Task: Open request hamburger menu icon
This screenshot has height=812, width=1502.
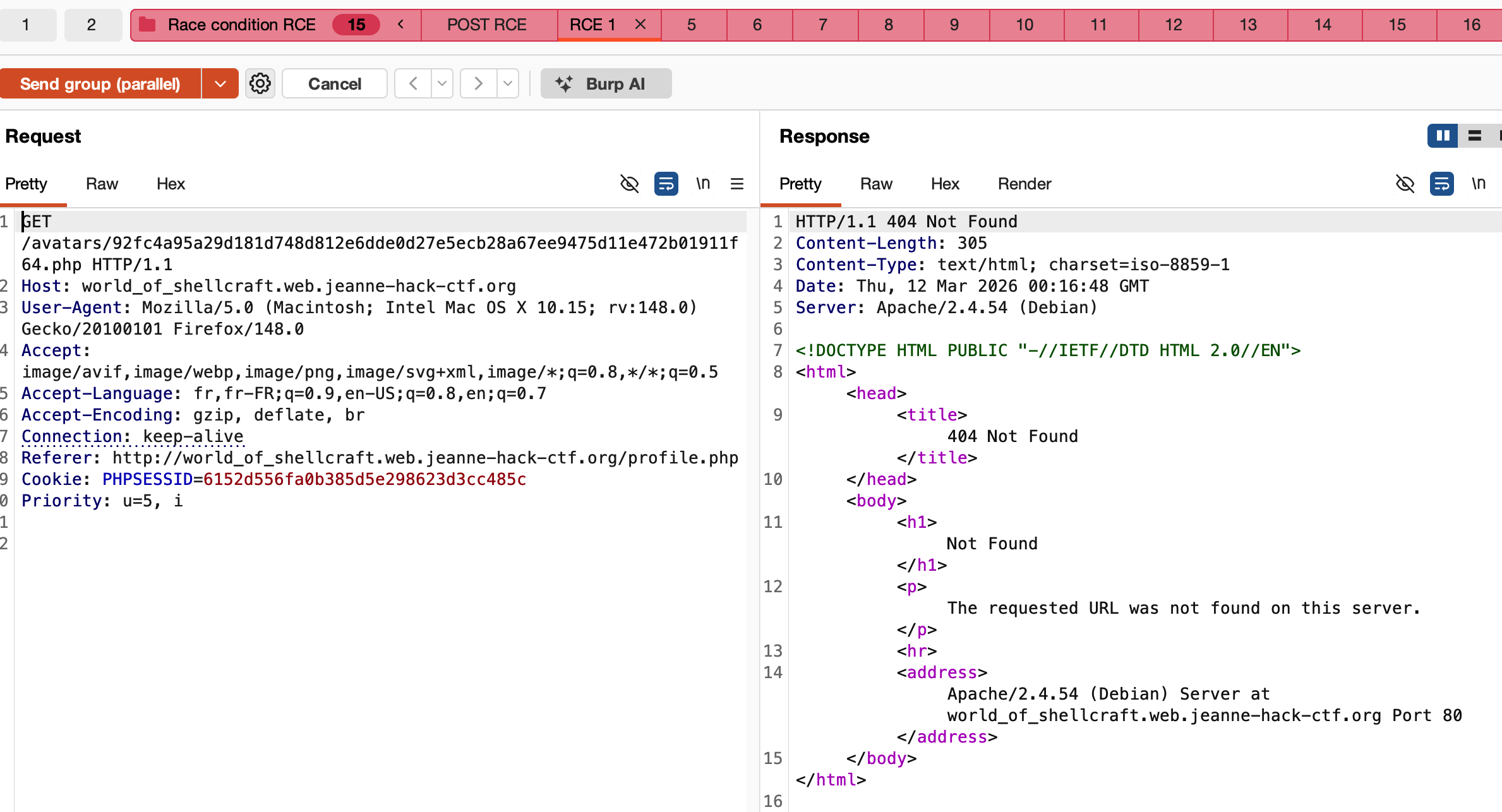Action: click(x=736, y=184)
